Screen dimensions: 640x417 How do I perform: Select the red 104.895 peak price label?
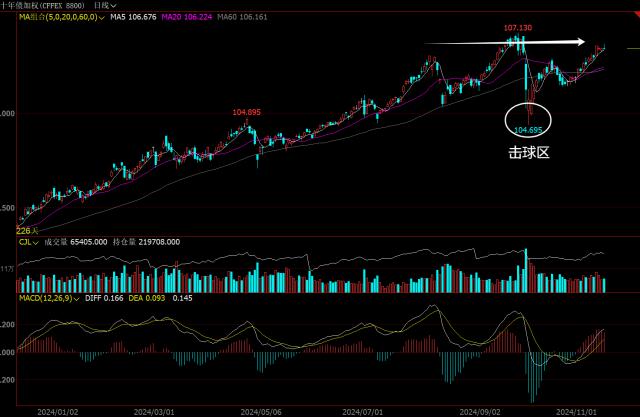tap(246, 113)
